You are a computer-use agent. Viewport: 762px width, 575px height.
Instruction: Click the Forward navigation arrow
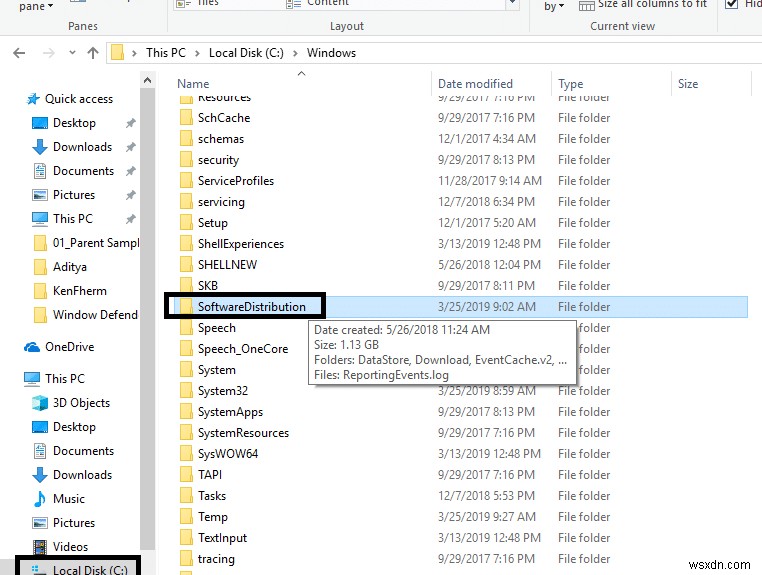[x=49, y=52]
